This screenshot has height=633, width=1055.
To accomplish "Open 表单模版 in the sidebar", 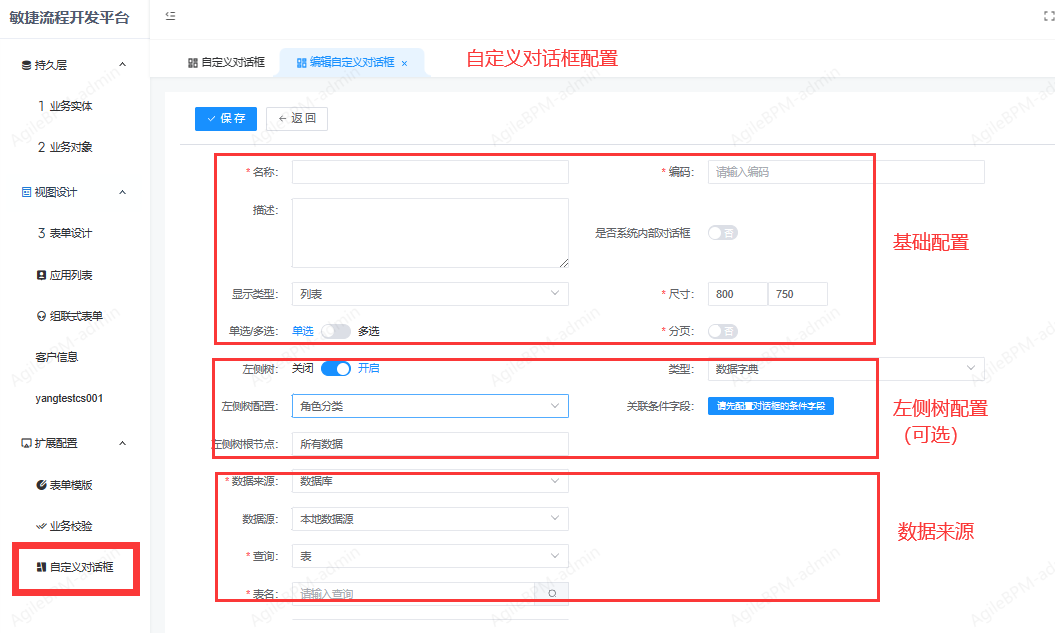I will 70,485.
